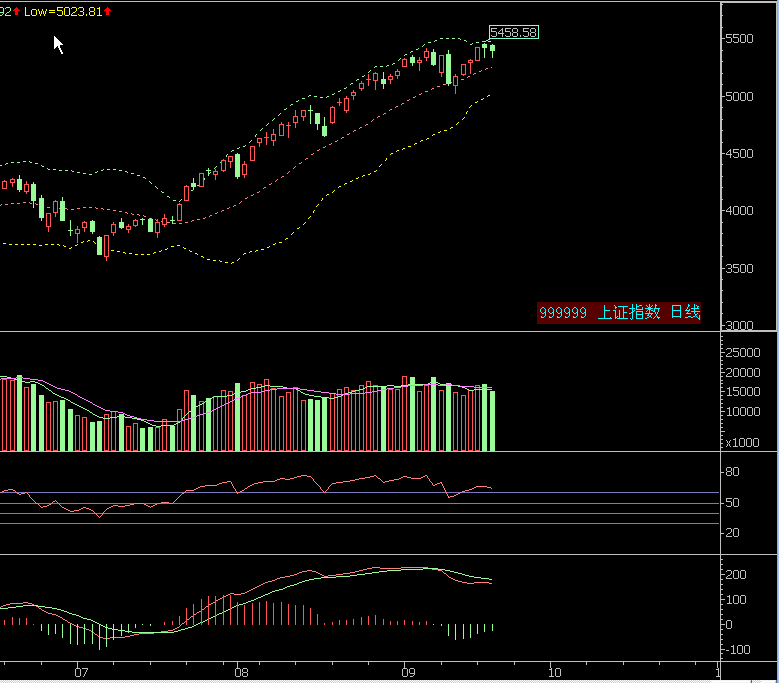The width and height of the screenshot is (779, 683).
Task: Click the 5458.58 high price label
Action: click(514, 32)
